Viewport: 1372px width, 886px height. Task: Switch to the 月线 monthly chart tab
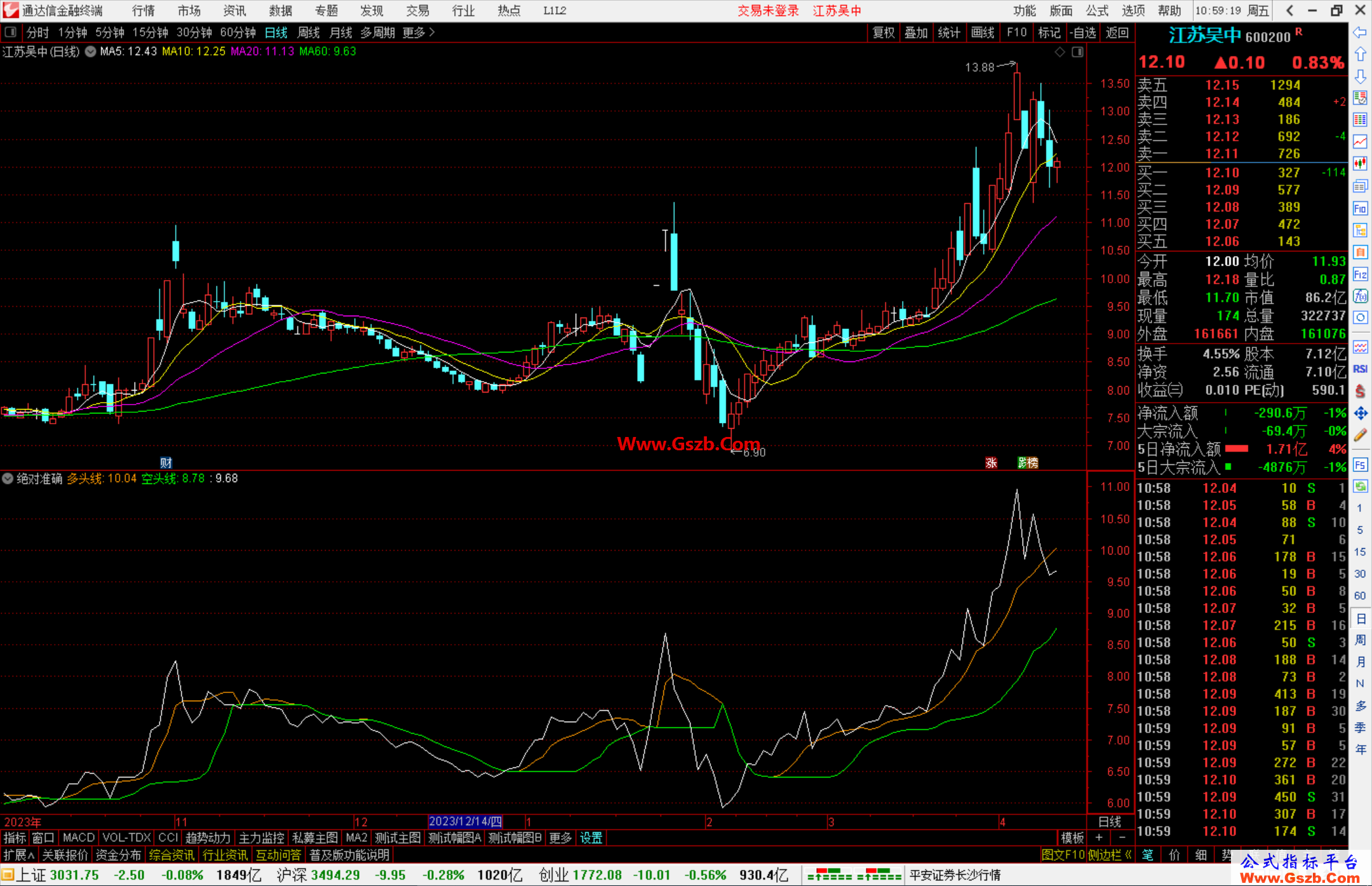coord(340,32)
